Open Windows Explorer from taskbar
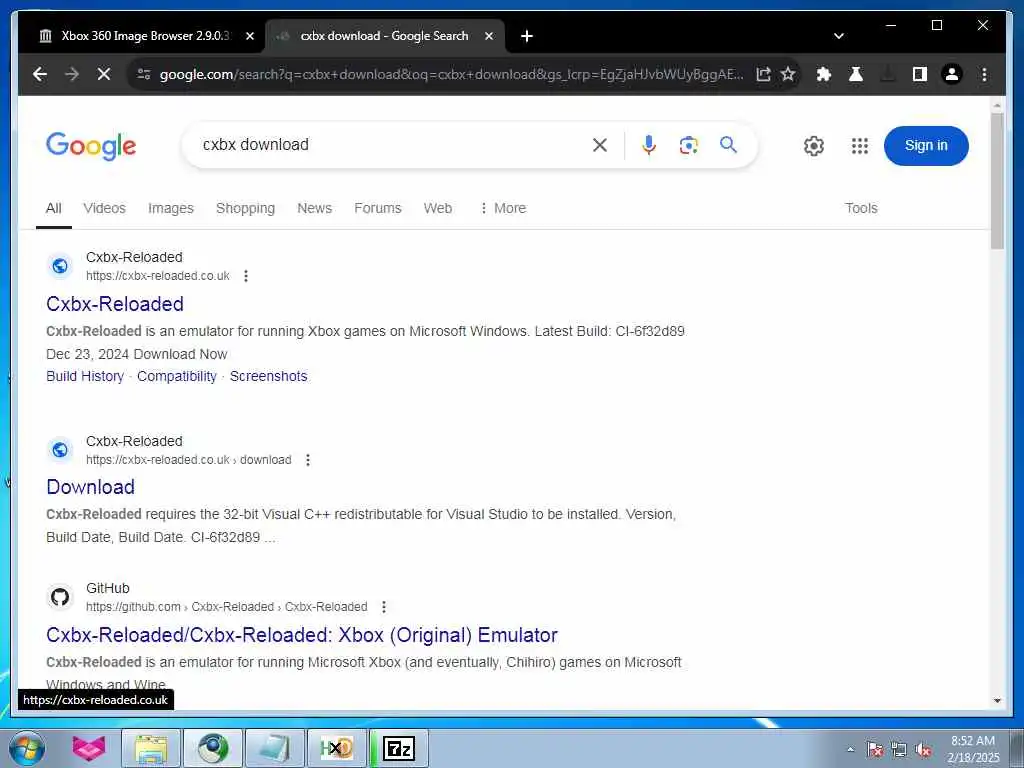The height and width of the screenshot is (768, 1024). (151, 749)
